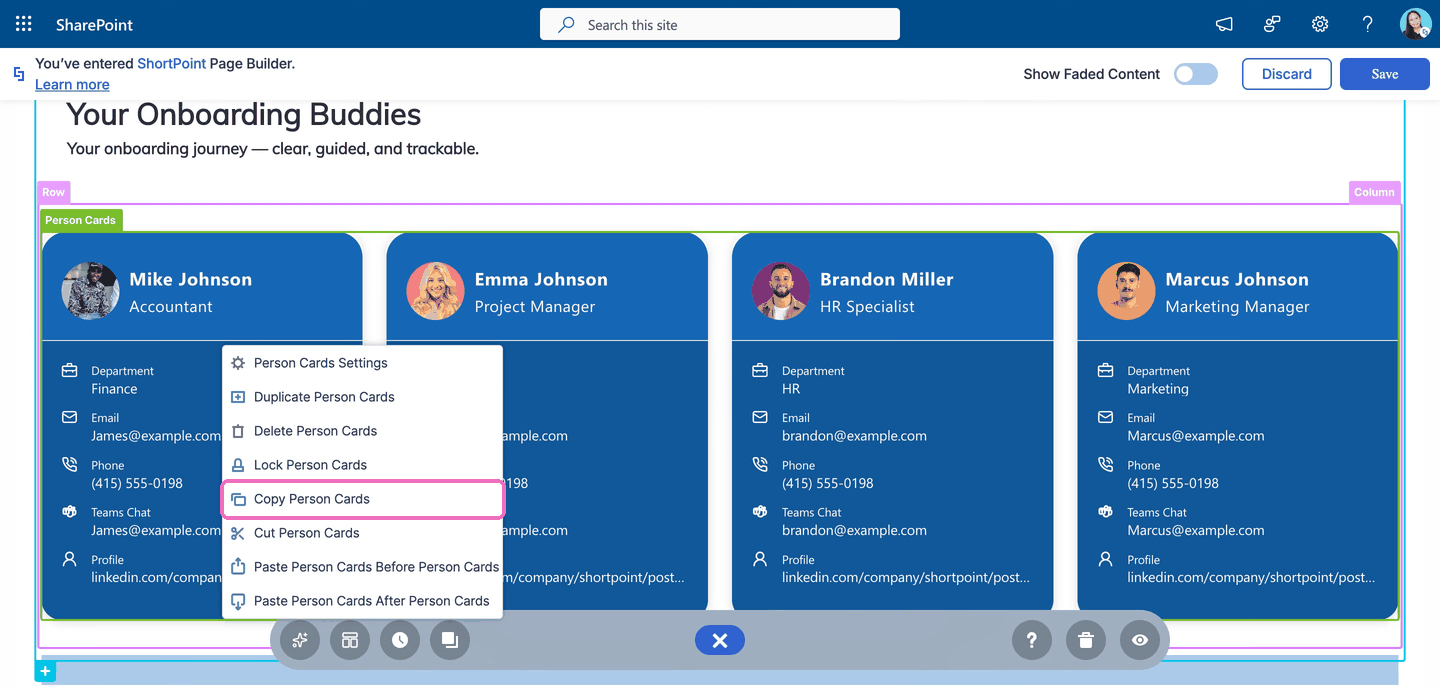Click the Search this site field
Image resolution: width=1440 pixels, height=686 pixels.
(x=720, y=24)
